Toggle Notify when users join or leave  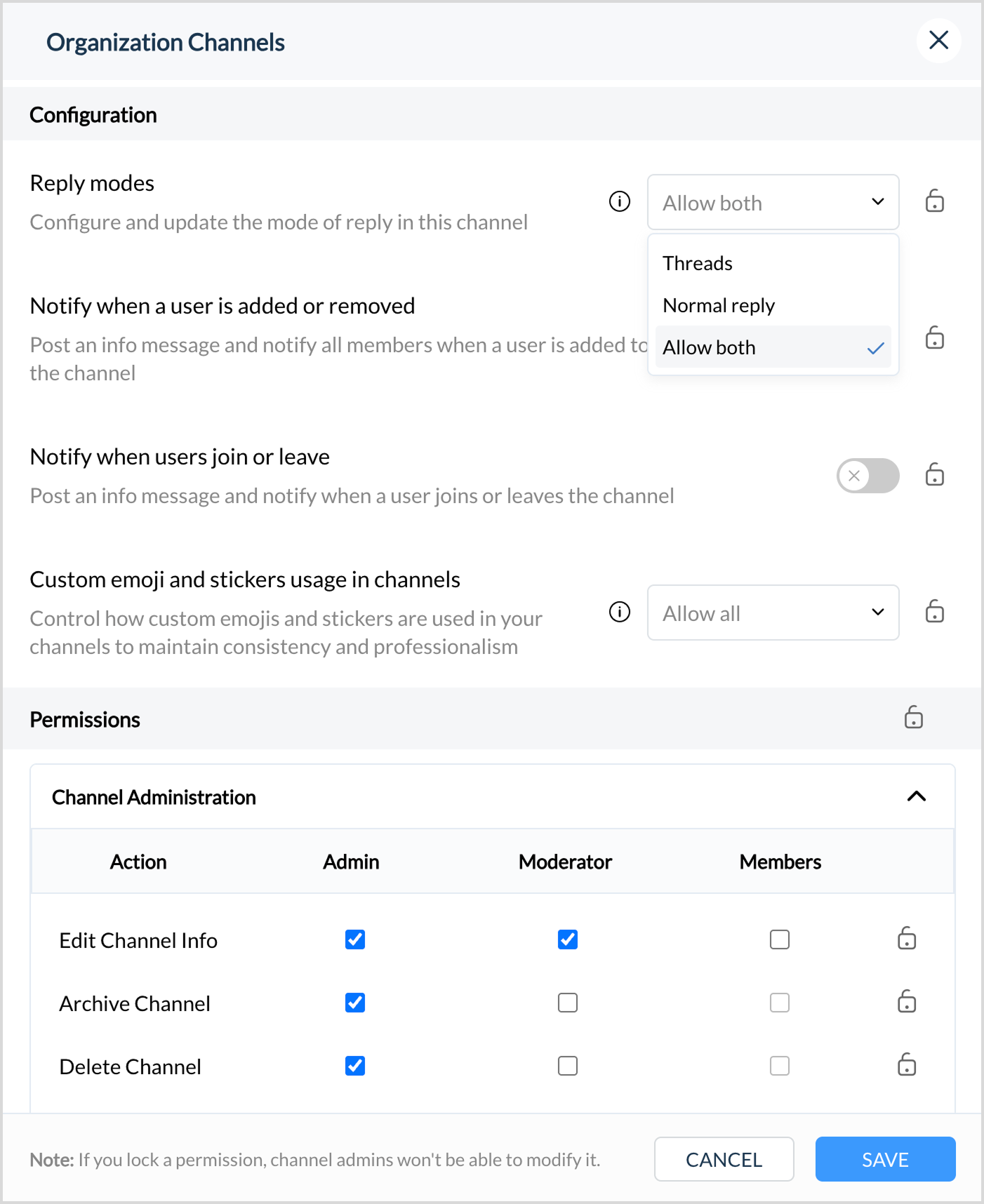tap(867, 476)
